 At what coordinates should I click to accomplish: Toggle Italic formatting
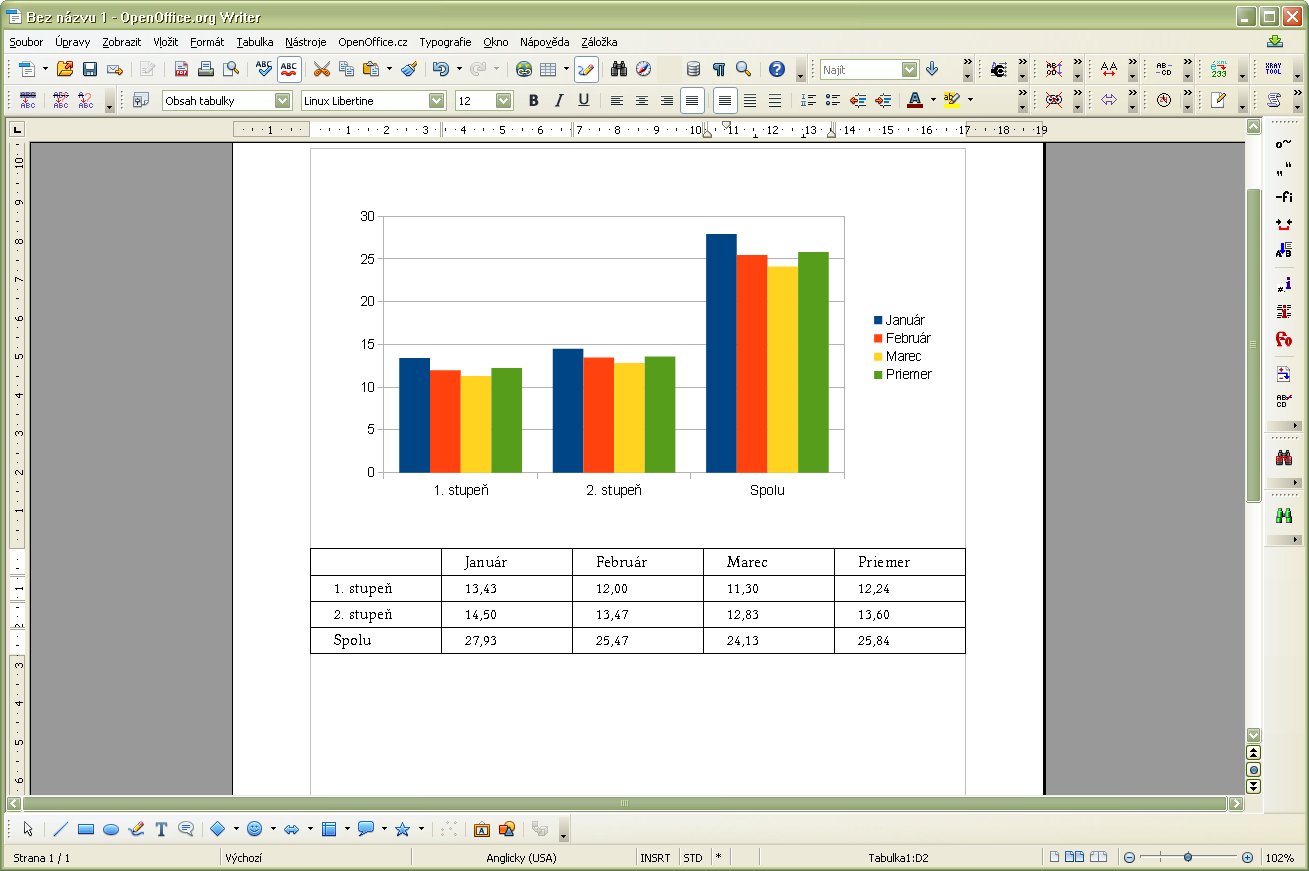[x=559, y=100]
